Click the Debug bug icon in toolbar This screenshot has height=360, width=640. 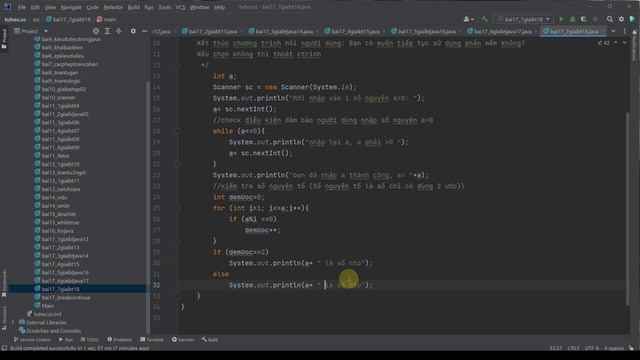pos(572,19)
